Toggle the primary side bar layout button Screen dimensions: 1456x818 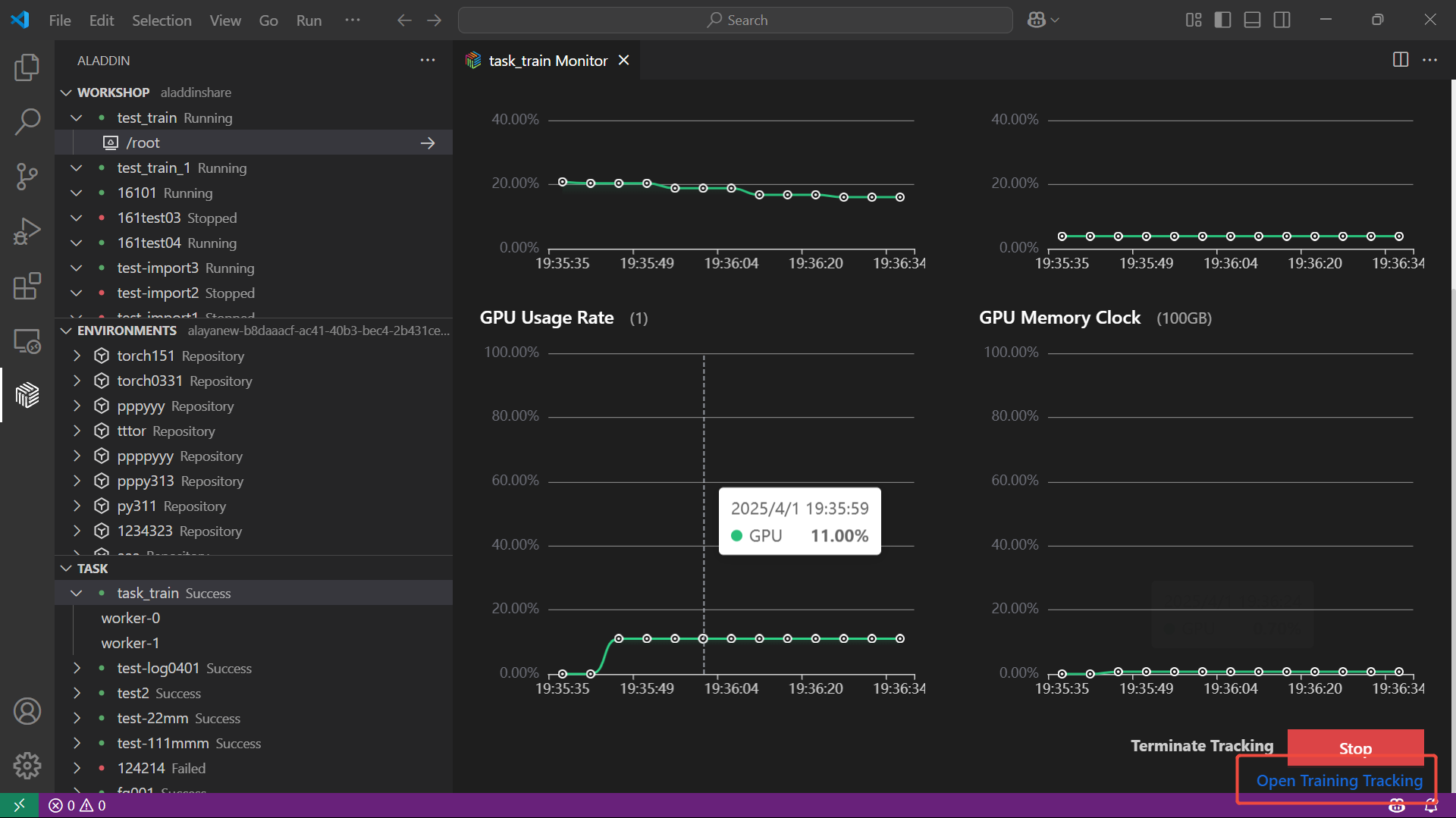[1222, 20]
